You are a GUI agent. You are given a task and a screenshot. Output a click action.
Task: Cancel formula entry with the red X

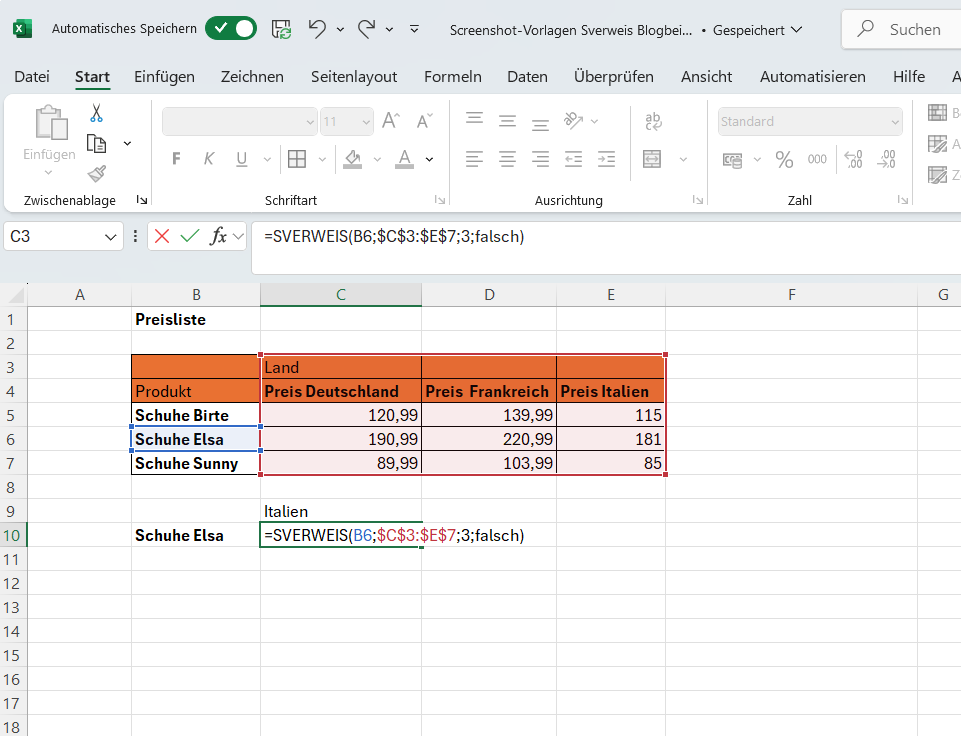(162, 237)
